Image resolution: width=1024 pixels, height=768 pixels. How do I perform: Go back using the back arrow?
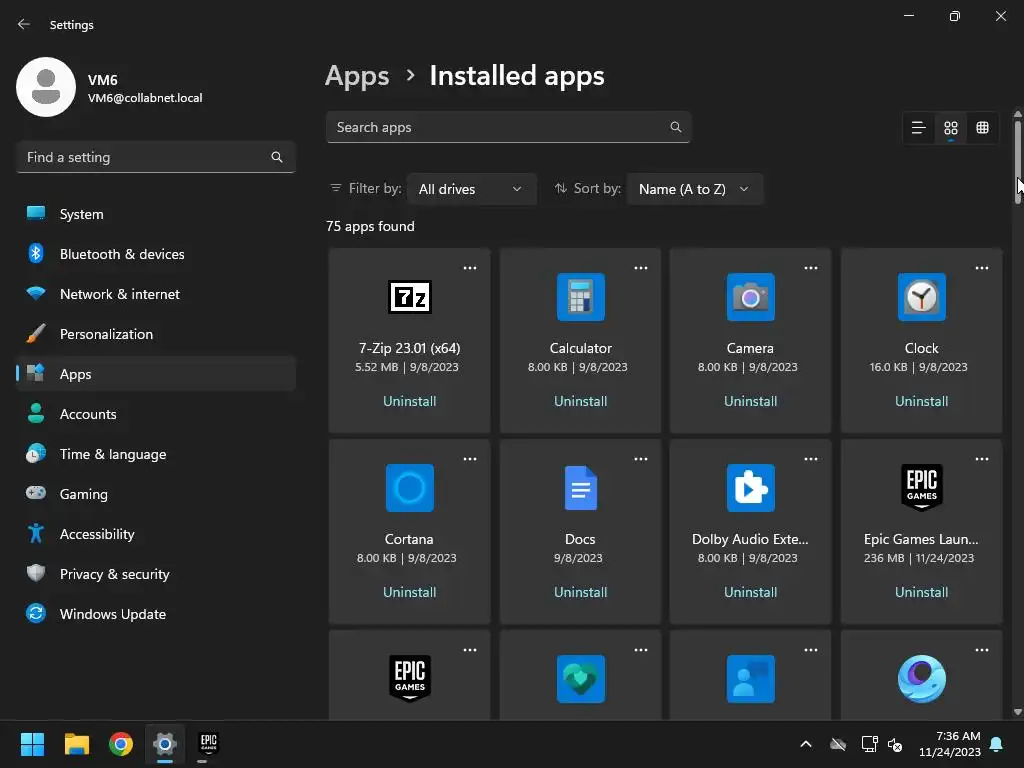24,24
